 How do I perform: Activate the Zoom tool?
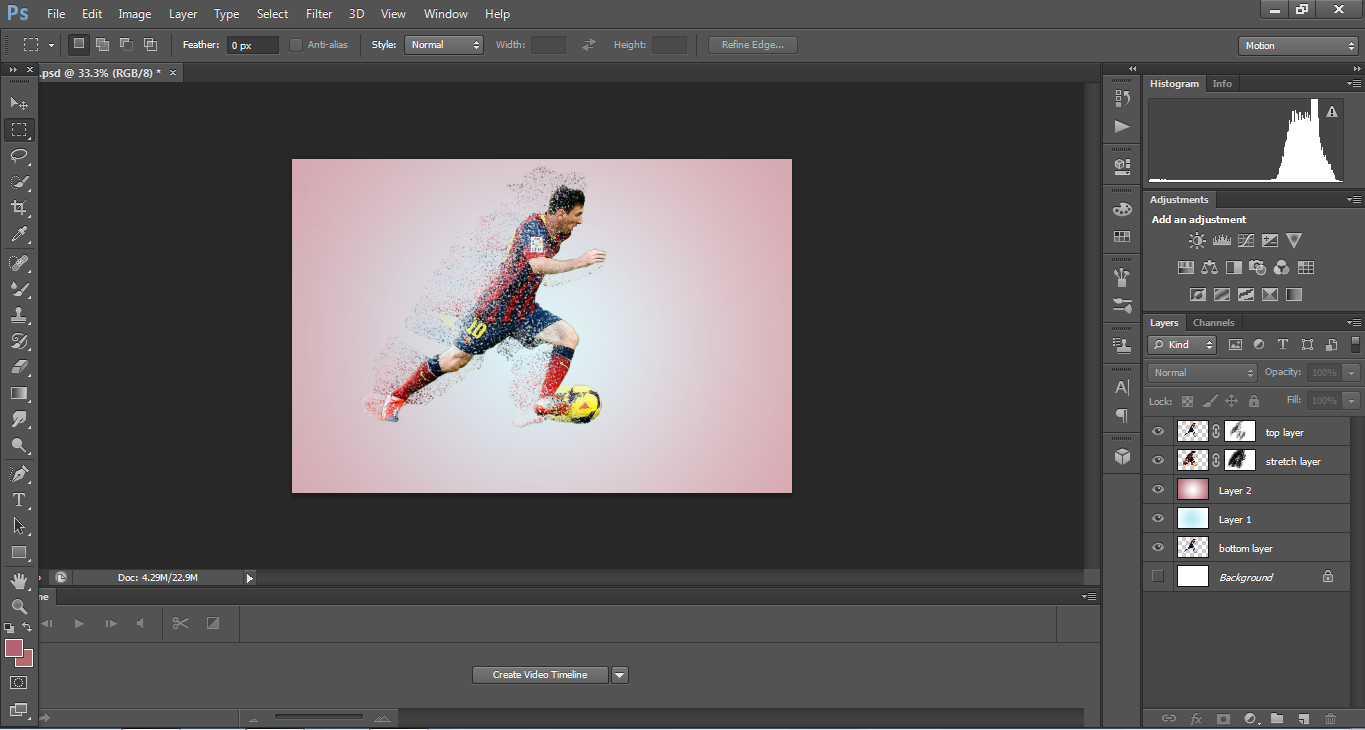18,607
